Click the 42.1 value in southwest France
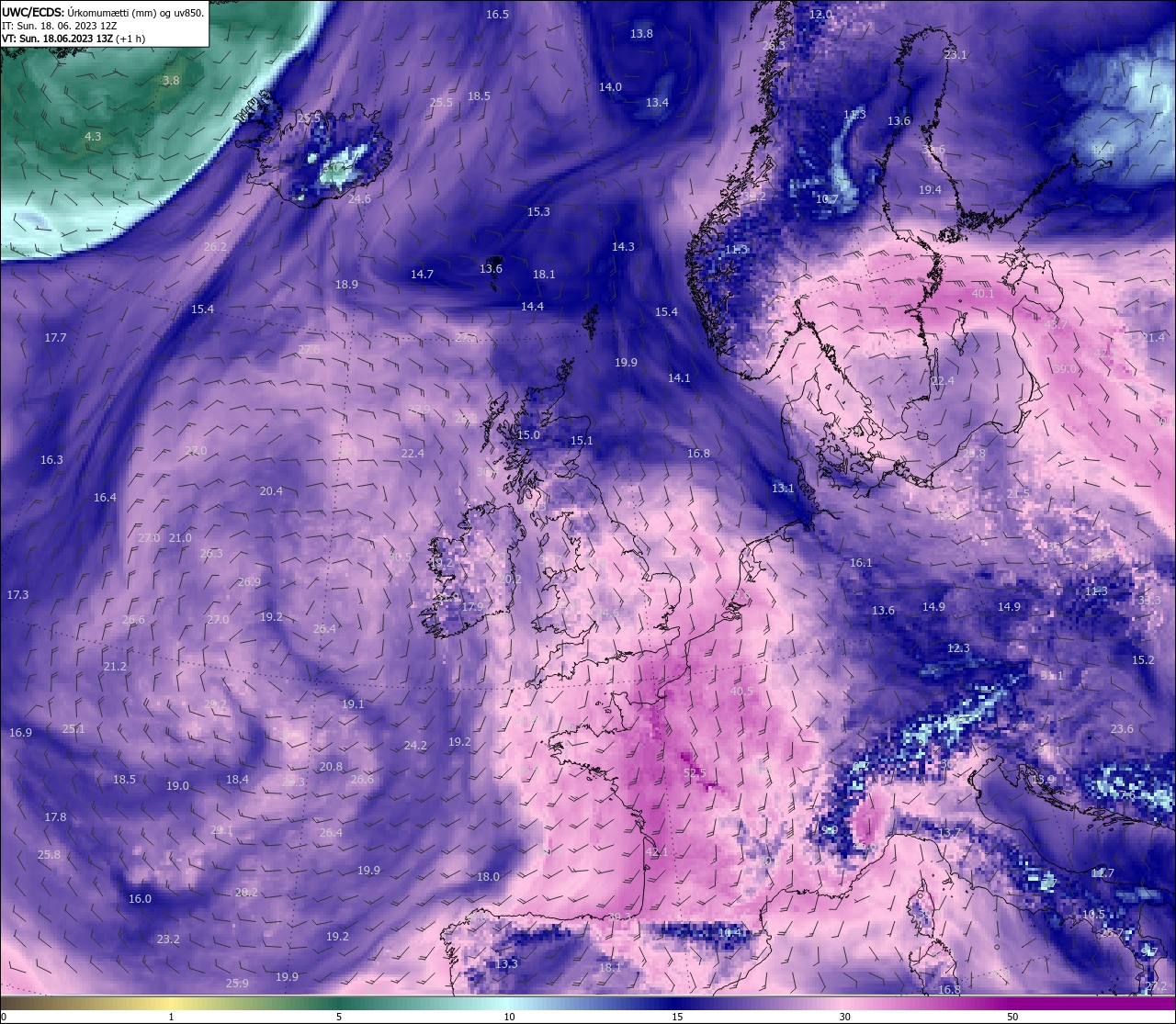 tap(657, 852)
